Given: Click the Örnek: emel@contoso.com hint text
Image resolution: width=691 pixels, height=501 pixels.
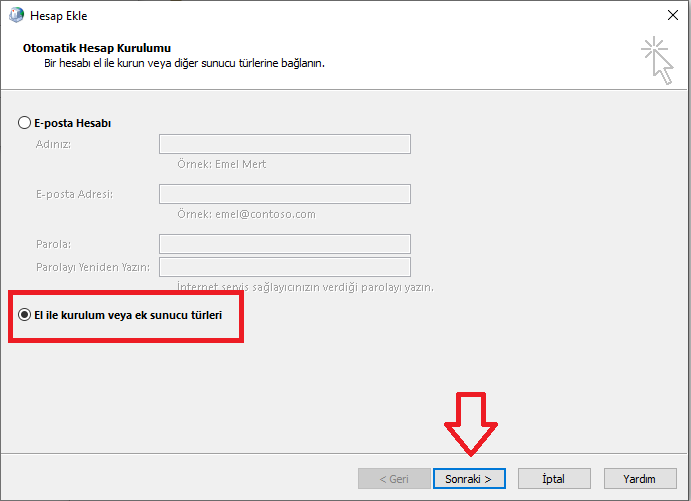Looking at the screenshot, I should (x=245, y=214).
